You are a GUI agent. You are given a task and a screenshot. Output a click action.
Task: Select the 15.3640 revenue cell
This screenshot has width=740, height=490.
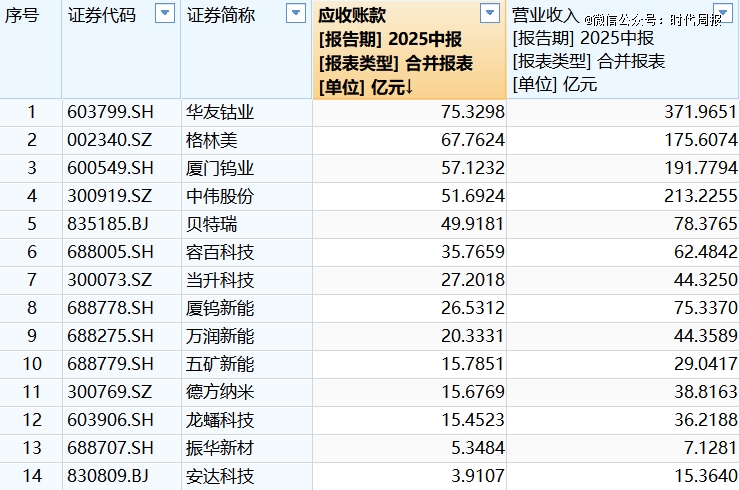704,476
